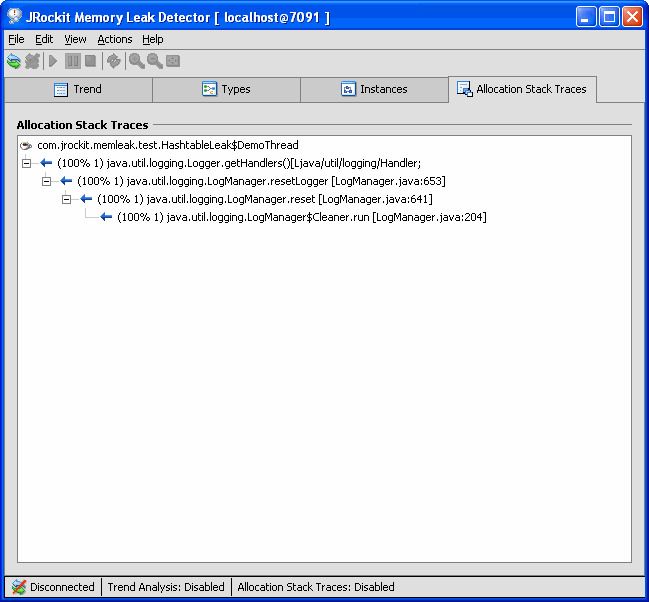Switch to the Trend tab
Screen dimensions: 649x602
[x=78, y=89]
